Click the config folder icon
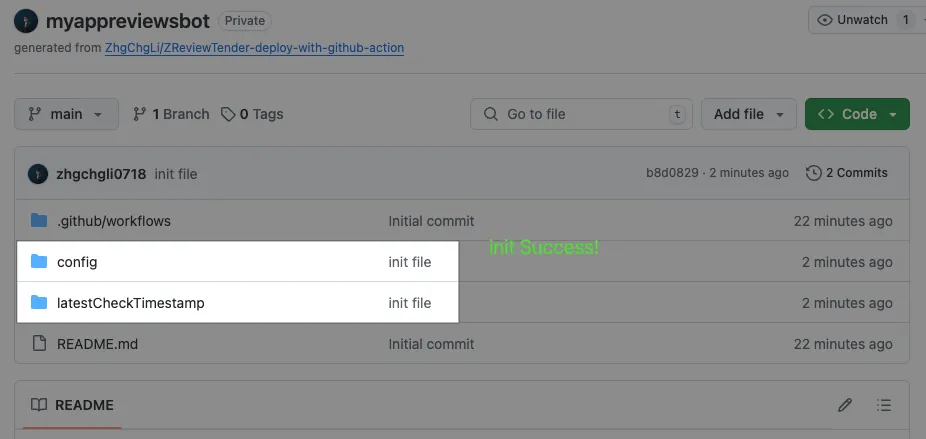This screenshot has height=439, width=926. pyautogui.click(x=39, y=262)
